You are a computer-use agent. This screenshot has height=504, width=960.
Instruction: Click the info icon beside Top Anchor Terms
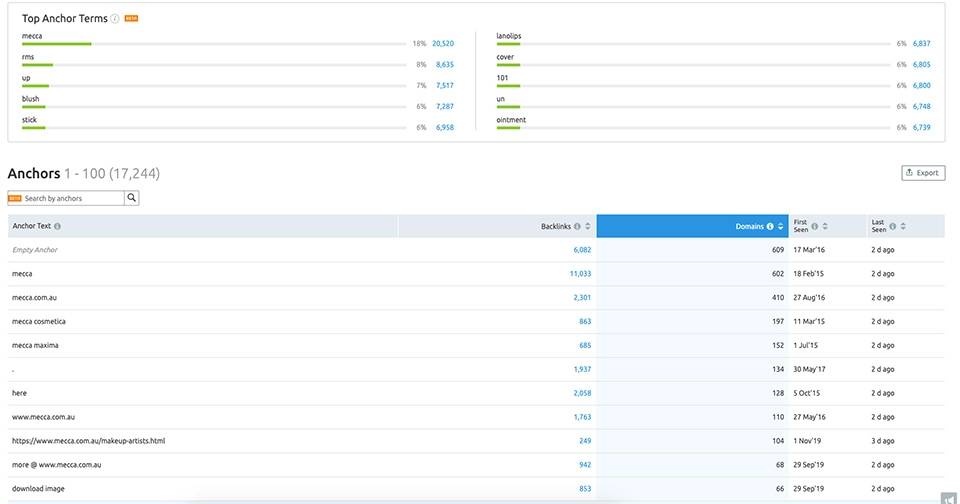click(114, 19)
